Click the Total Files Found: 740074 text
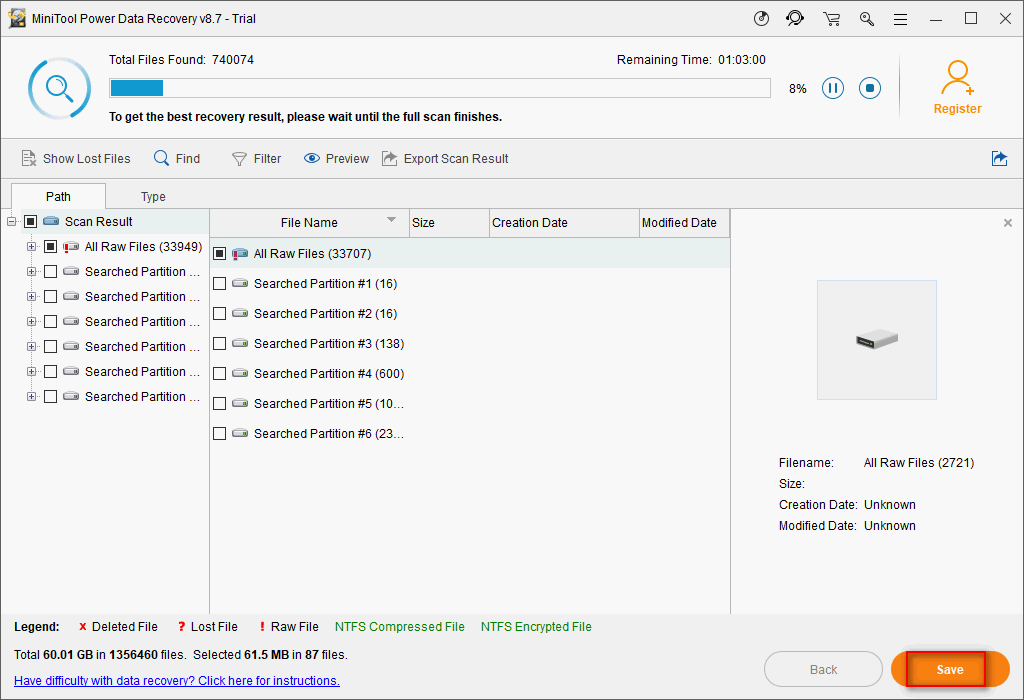The width and height of the screenshot is (1024, 700). 182,60
